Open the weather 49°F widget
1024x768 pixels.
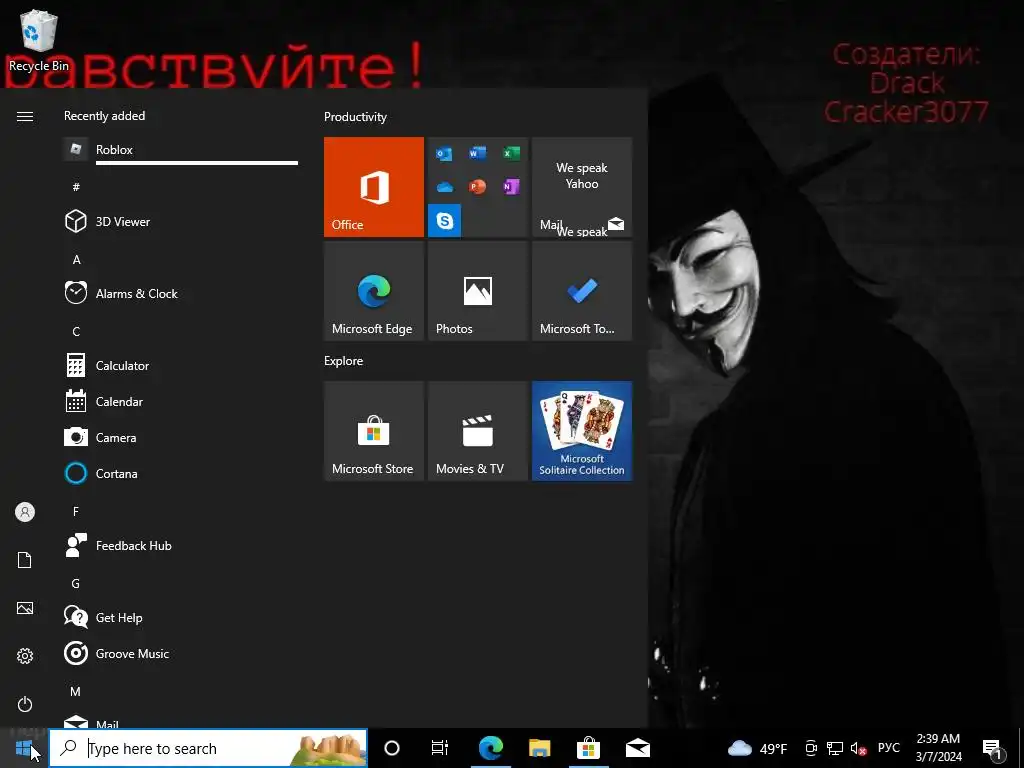tap(758, 748)
